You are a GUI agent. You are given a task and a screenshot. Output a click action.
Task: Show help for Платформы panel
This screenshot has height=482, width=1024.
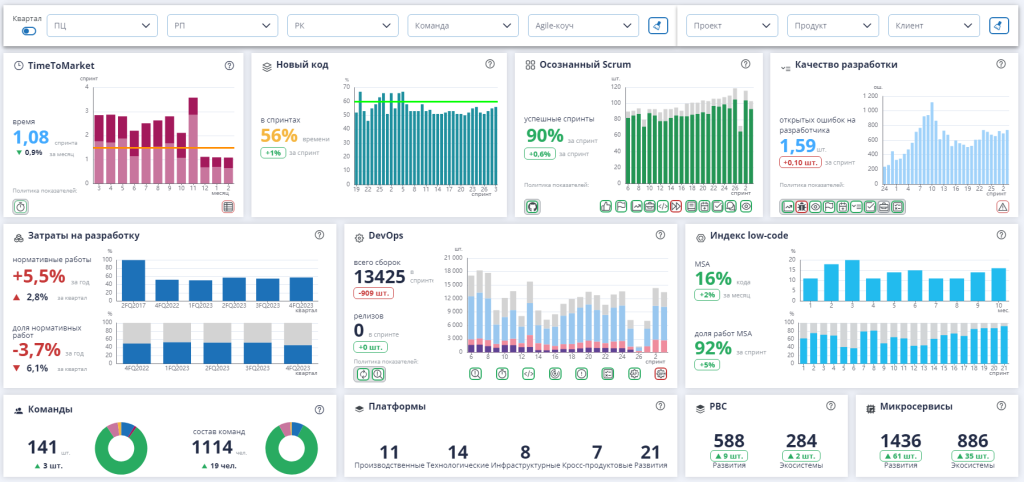[660, 406]
